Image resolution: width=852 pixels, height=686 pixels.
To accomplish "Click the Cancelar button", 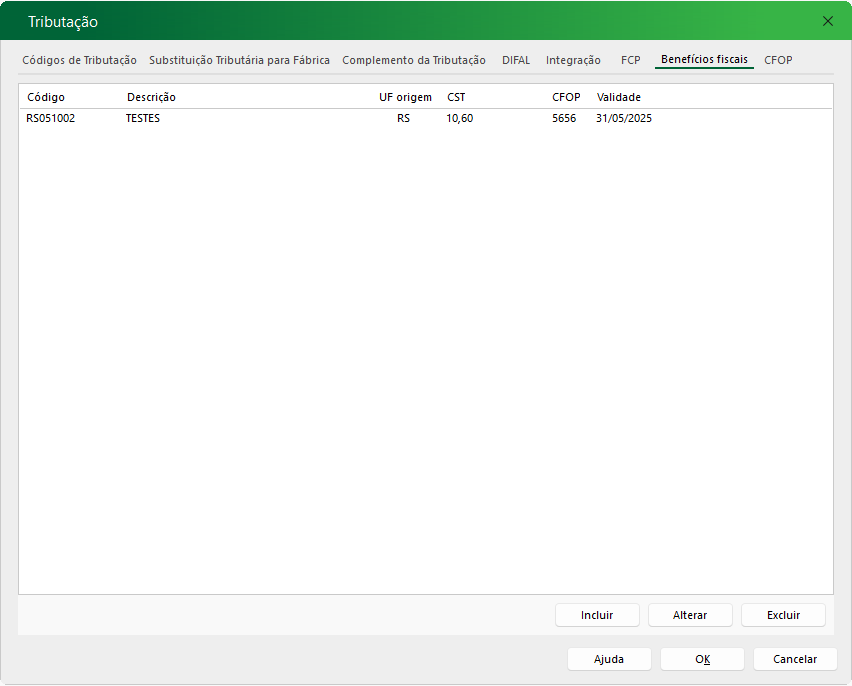I will point(795,659).
